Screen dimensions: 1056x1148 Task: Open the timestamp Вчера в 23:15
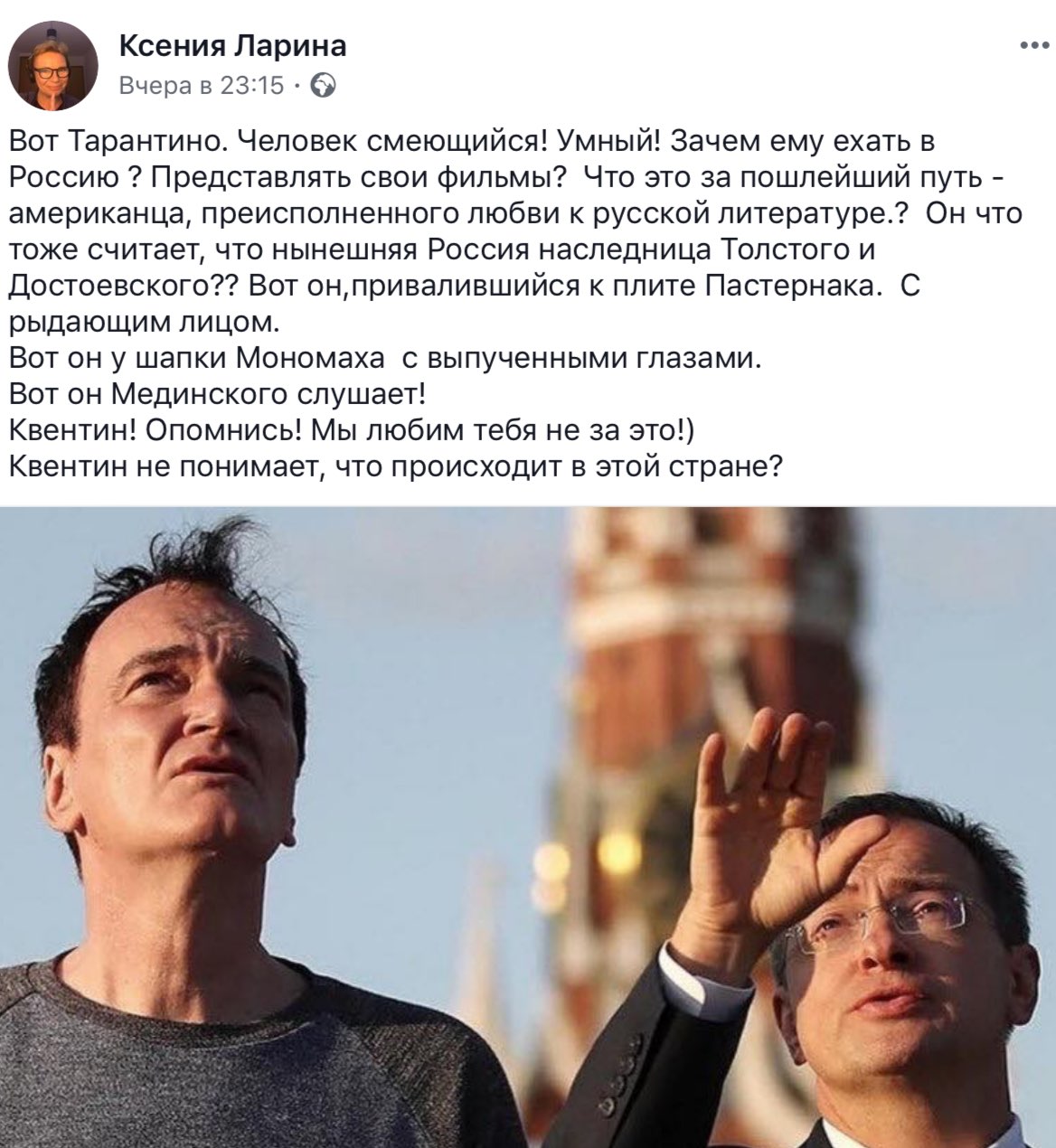pyautogui.click(x=202, y=86)
